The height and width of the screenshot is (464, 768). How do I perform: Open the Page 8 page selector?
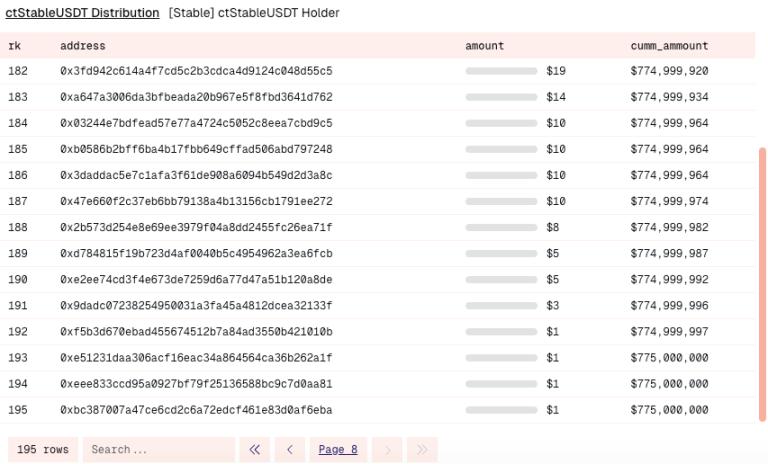(x=338, y=450)
